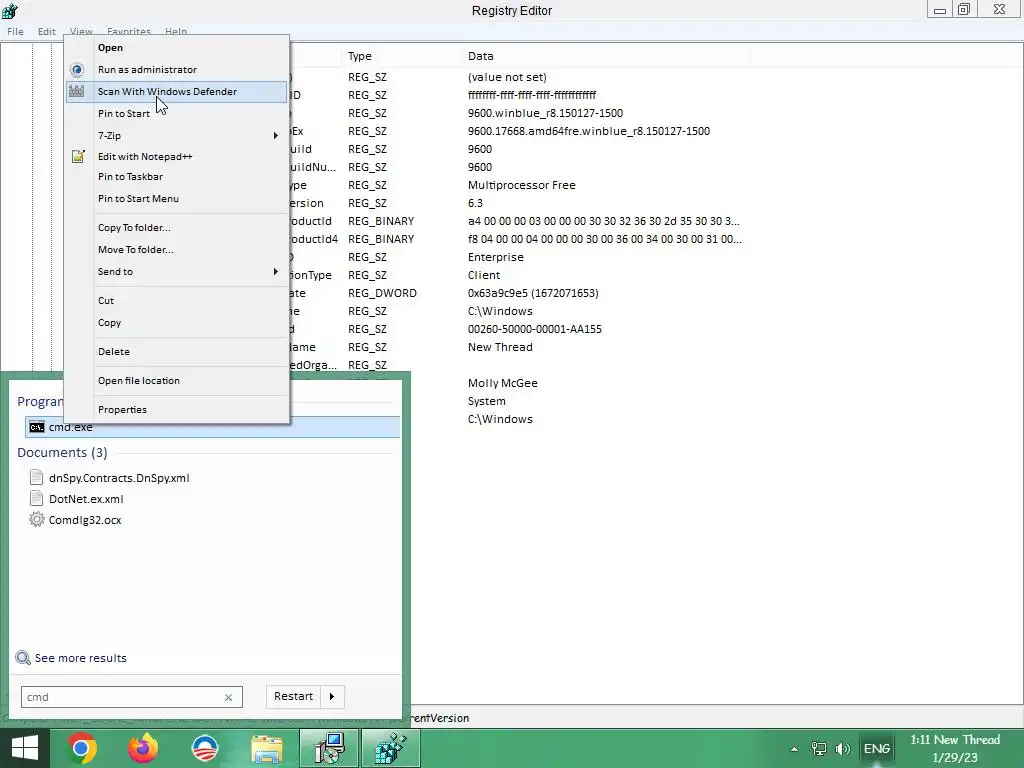Click the Enterprise data value
1024x768 pixels.
pos(495,257)
